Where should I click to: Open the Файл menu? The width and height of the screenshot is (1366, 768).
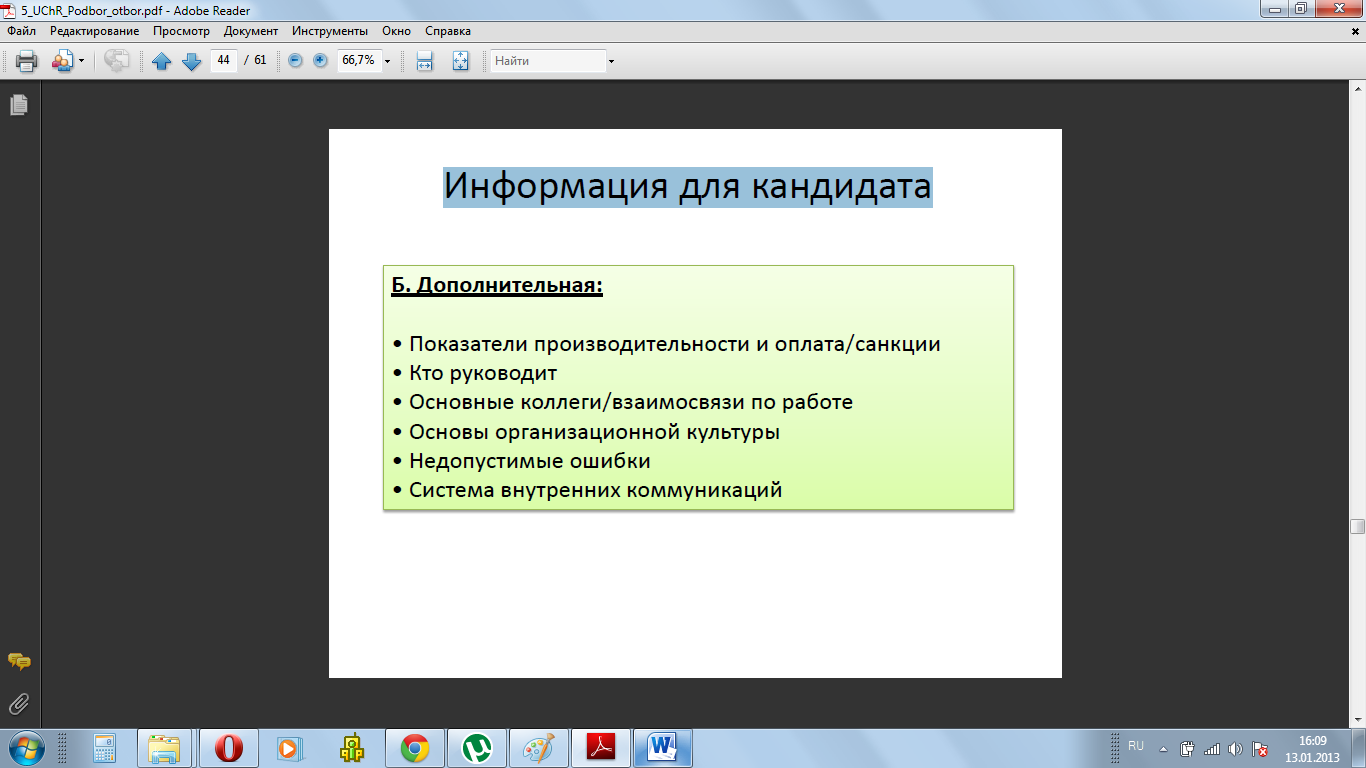pyautogui.click(x=21, y=31)
